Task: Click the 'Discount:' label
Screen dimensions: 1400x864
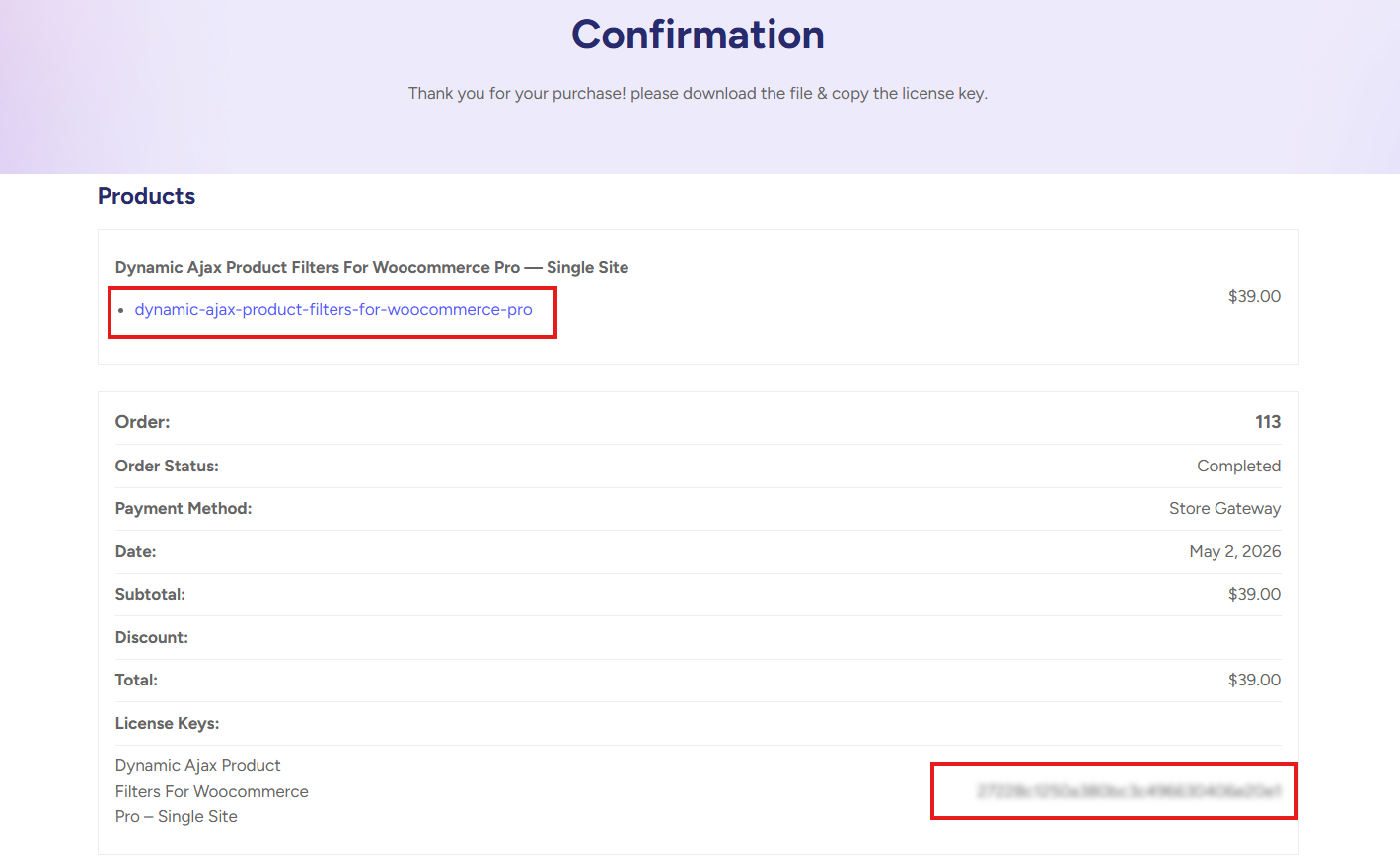Action: pos(152,638)
